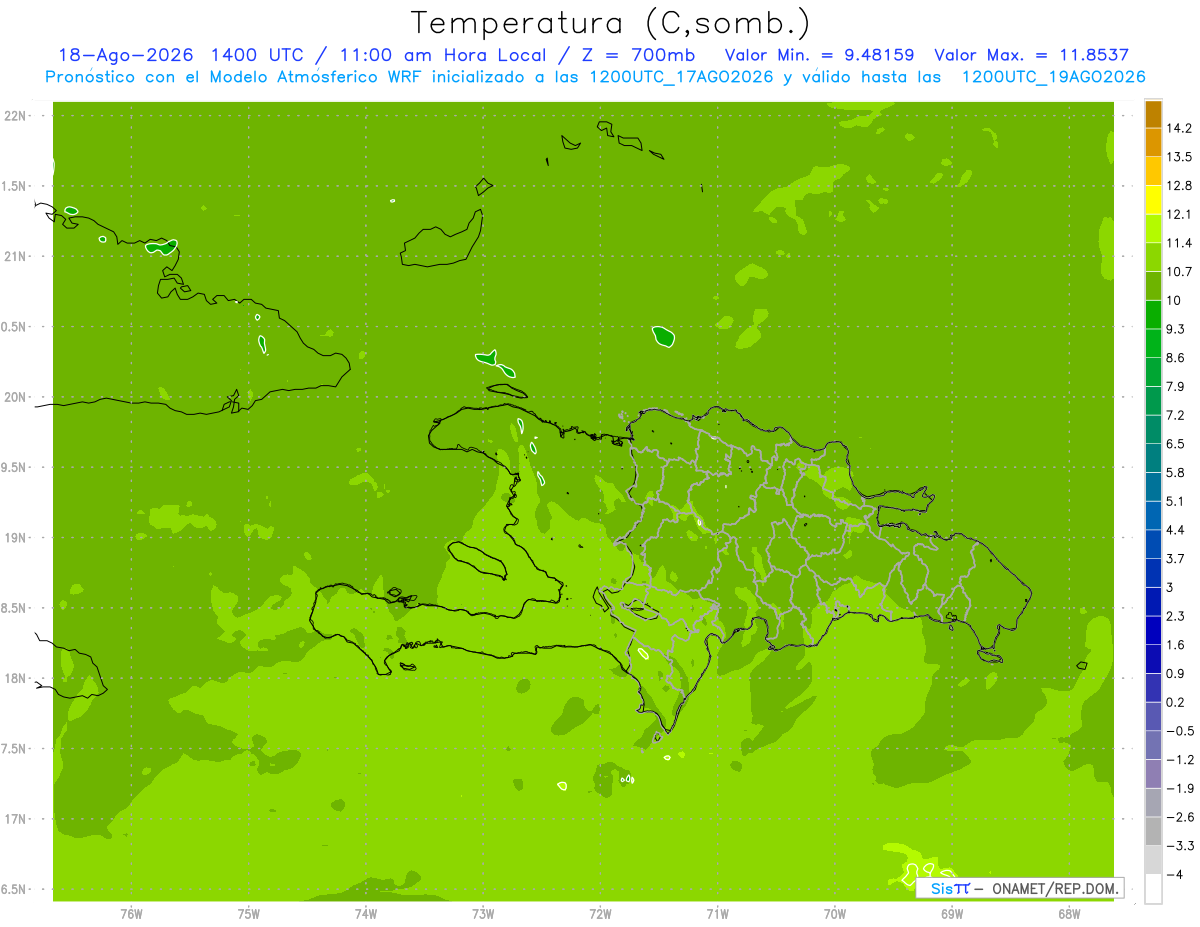The height and width of the screenshot is (927, 1200).
Task: Click '11:00 am Hora Local' text
Action: click(x=445, y=55)
